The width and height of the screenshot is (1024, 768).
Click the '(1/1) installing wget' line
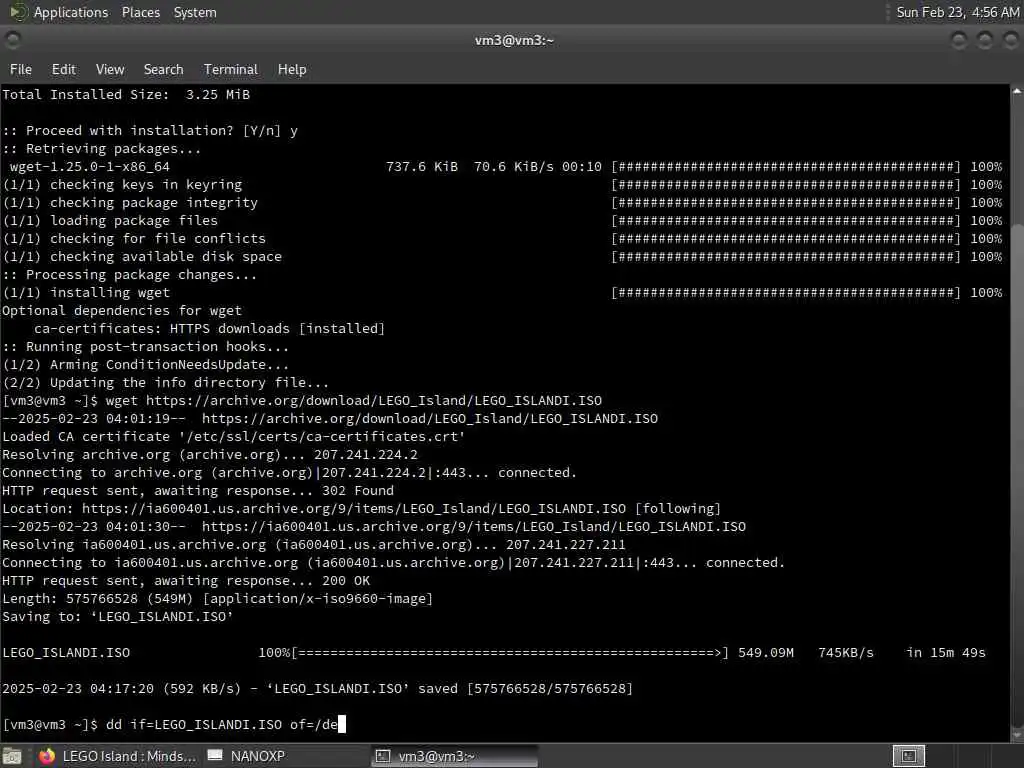pos(86,293)
